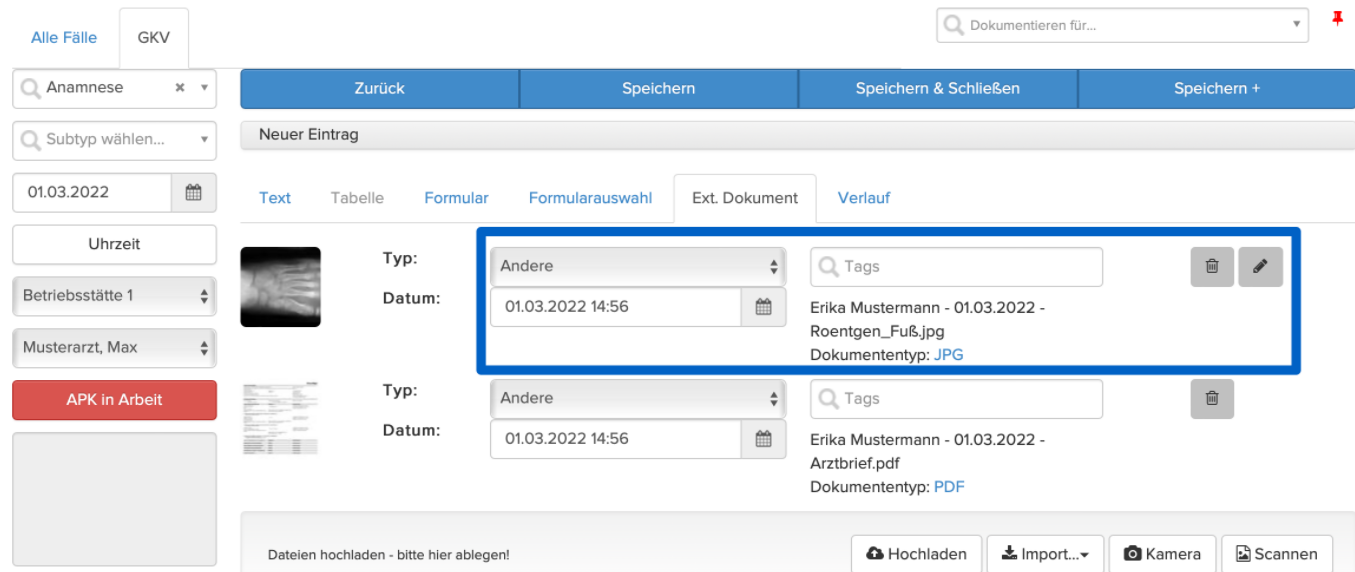
Task: Select the Ext. Dokument tab
Action: point(745,198)
